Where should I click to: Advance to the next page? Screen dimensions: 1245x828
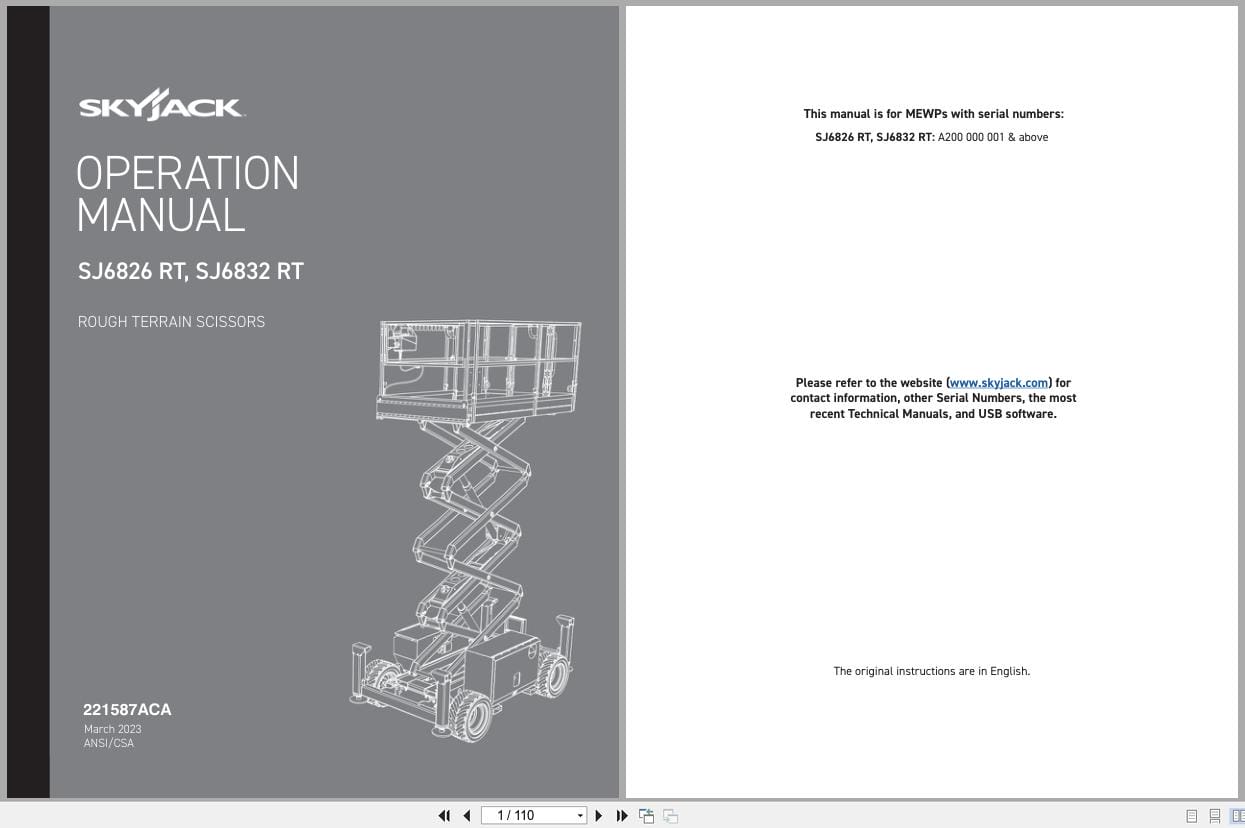(598, 816)
